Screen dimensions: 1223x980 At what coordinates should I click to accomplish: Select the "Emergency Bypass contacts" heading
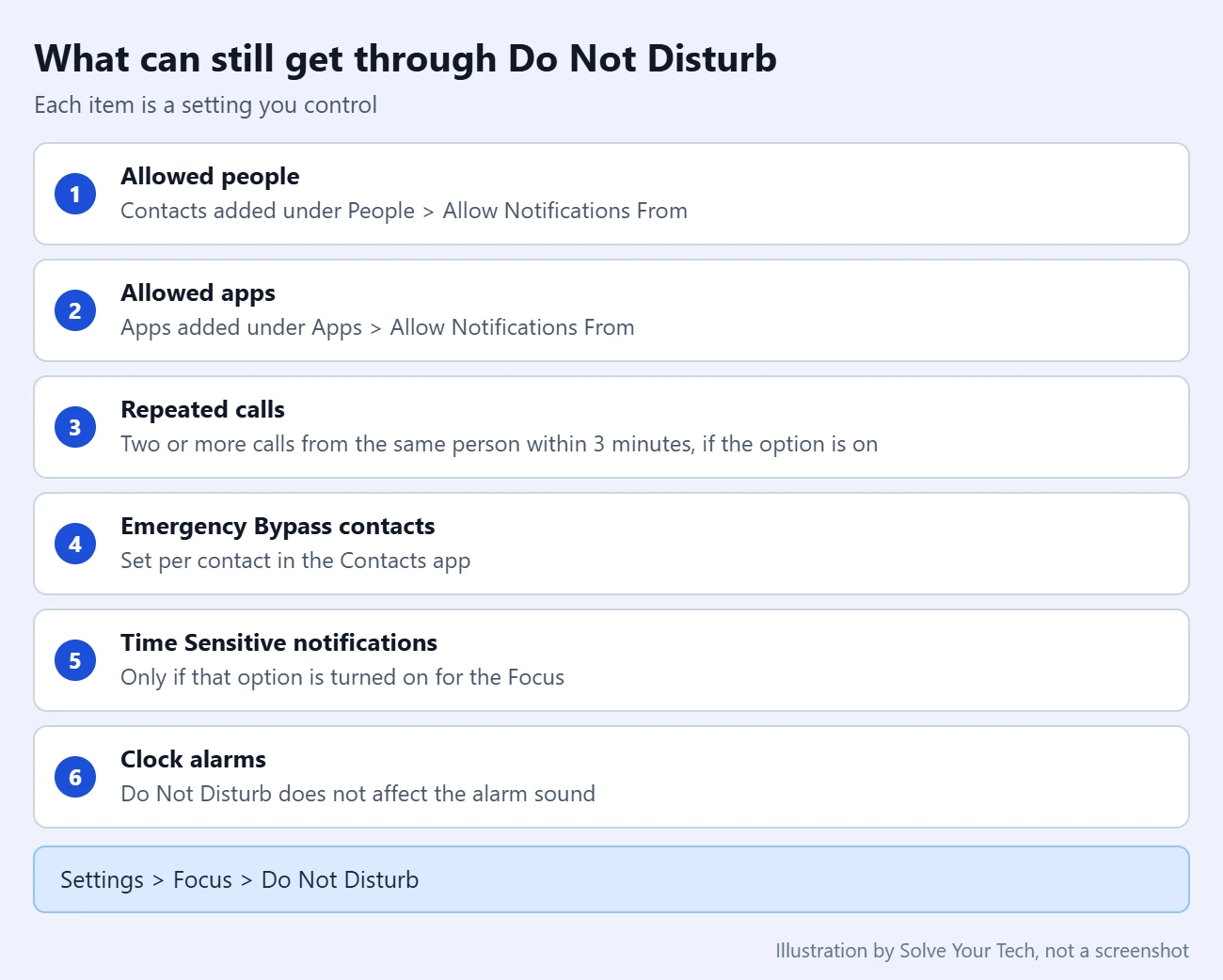tap(278, 527)
